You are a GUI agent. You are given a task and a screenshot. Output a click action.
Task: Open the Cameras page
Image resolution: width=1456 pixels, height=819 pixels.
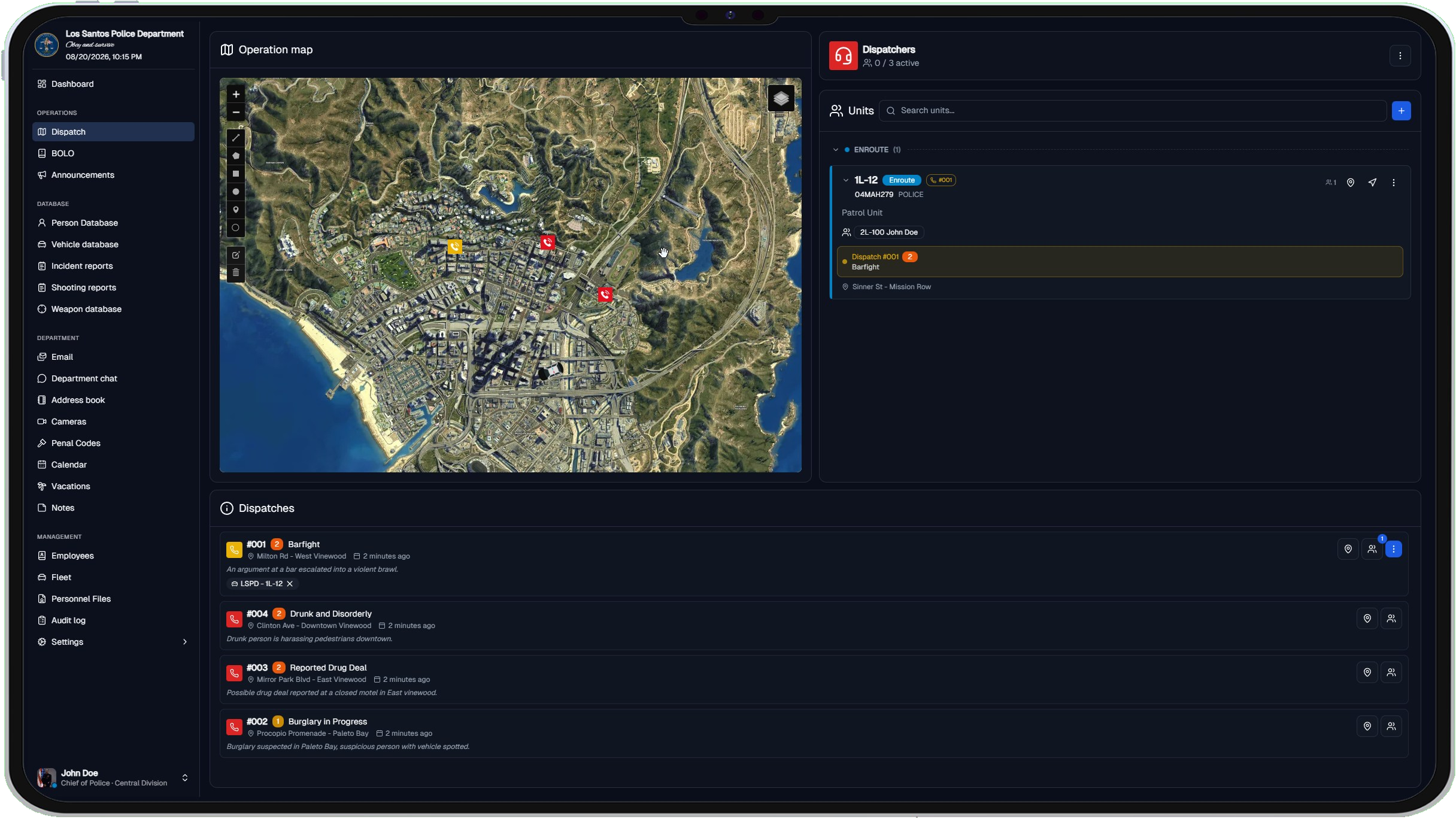point(113,421)
